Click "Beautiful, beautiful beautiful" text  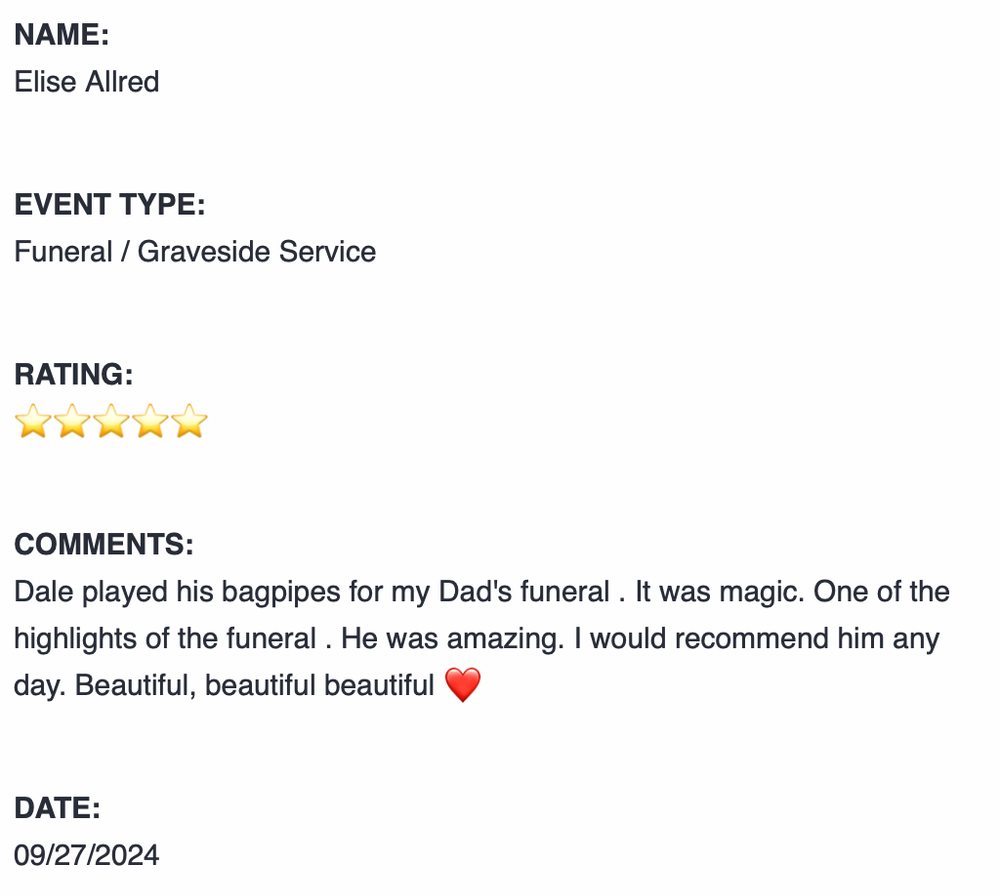(x=255, y=685)
